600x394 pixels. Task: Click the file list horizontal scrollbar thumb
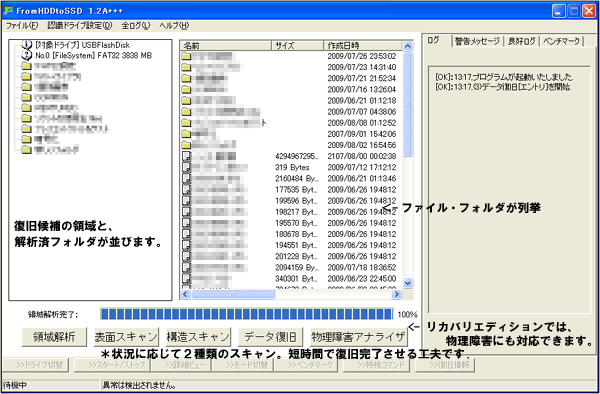click(233, 294)
